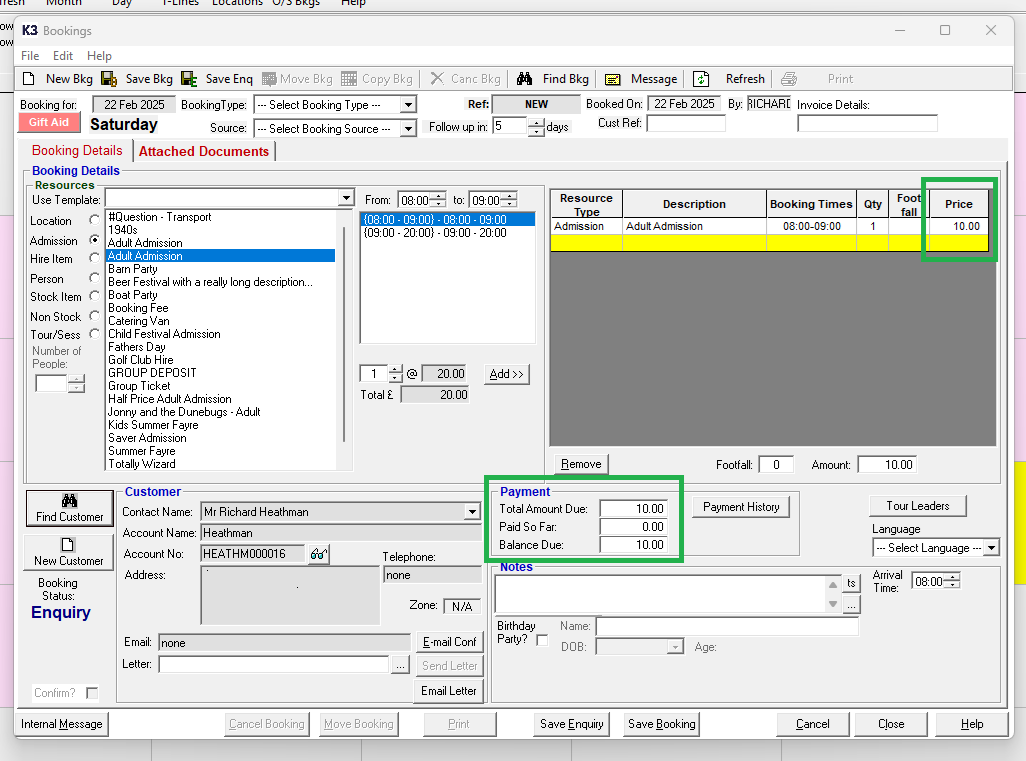The image size is (1026, 761).
Task: Click the Save Enq toolbar icon
Action: [x=189, y=79]
